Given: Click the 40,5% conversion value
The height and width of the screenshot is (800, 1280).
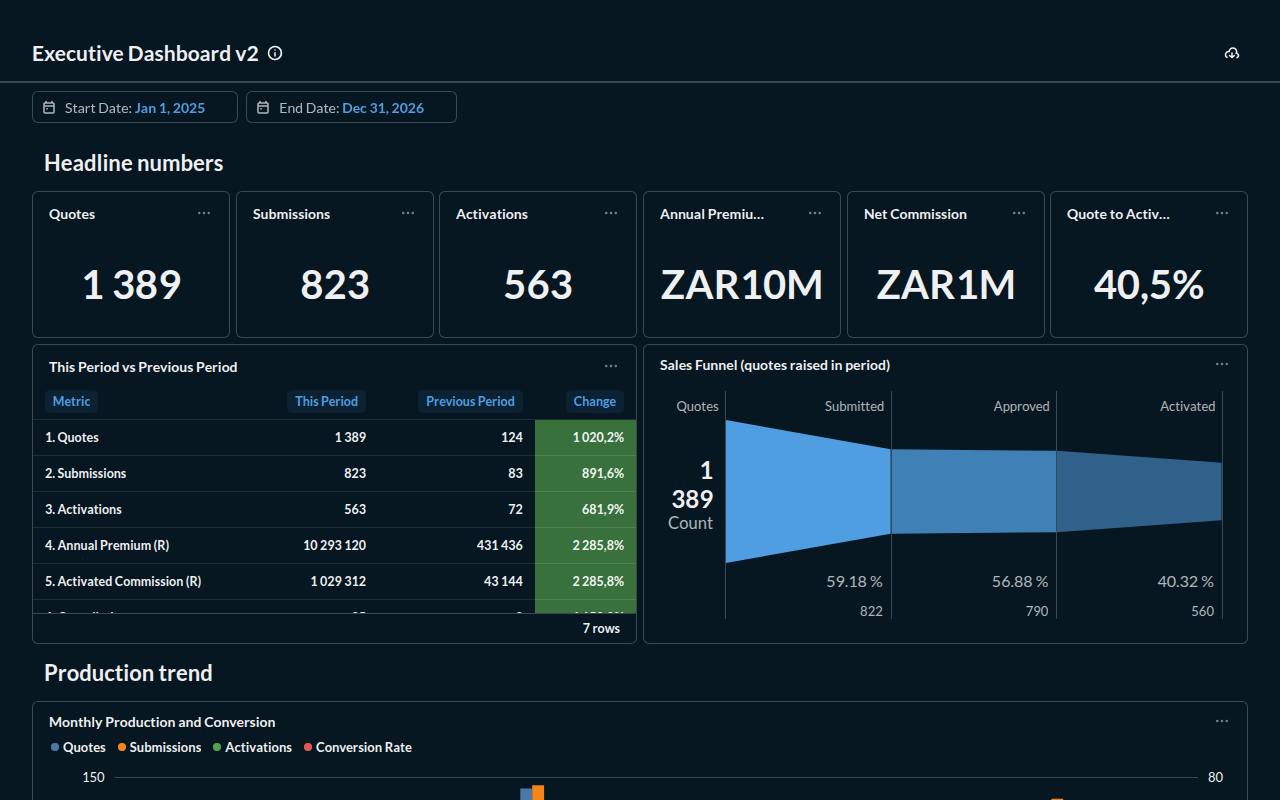Looking at the screenshot, I should 1149,285.
